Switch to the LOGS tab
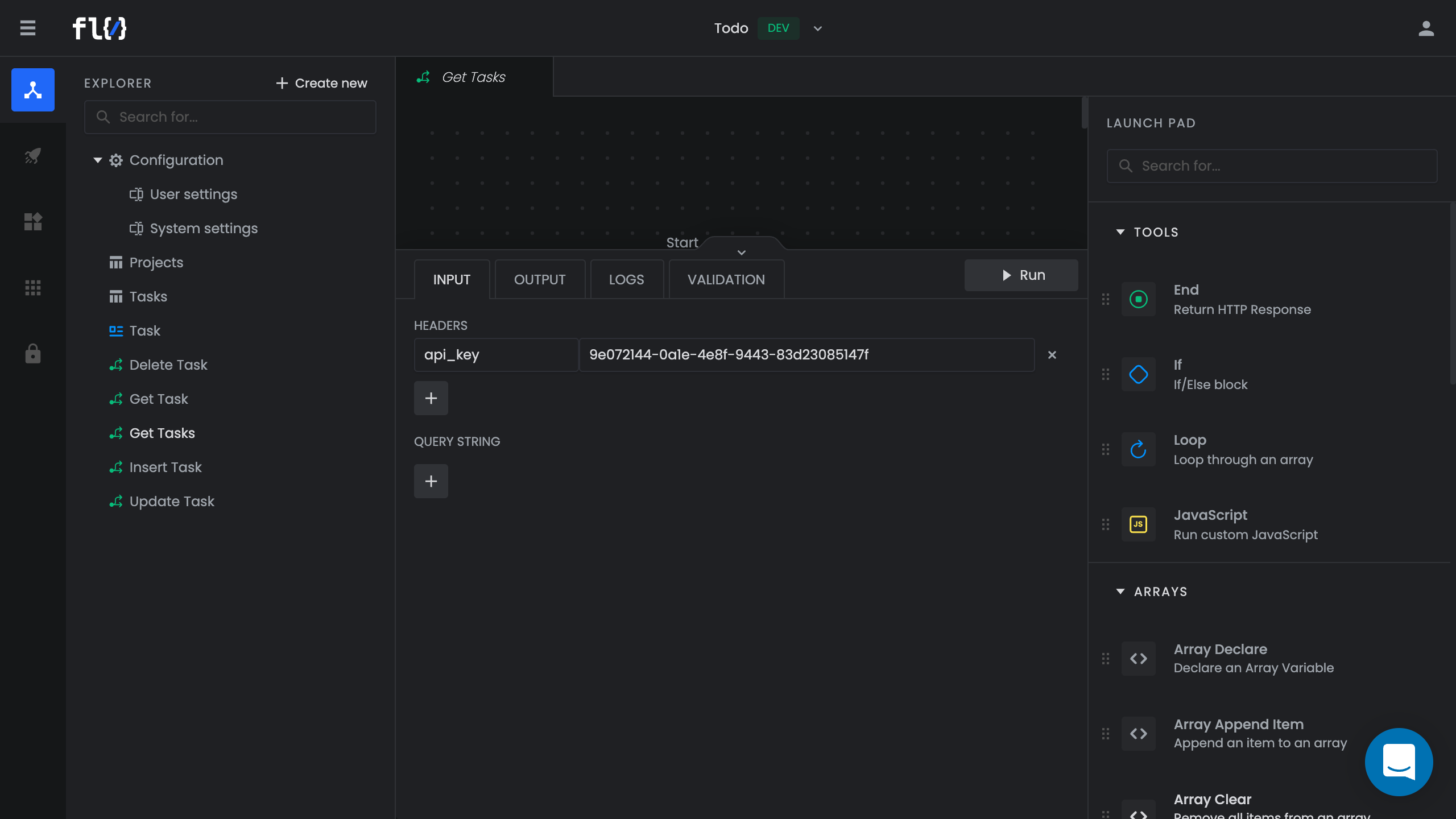Viewport: 1456px width, 819px height. point(626,279)
